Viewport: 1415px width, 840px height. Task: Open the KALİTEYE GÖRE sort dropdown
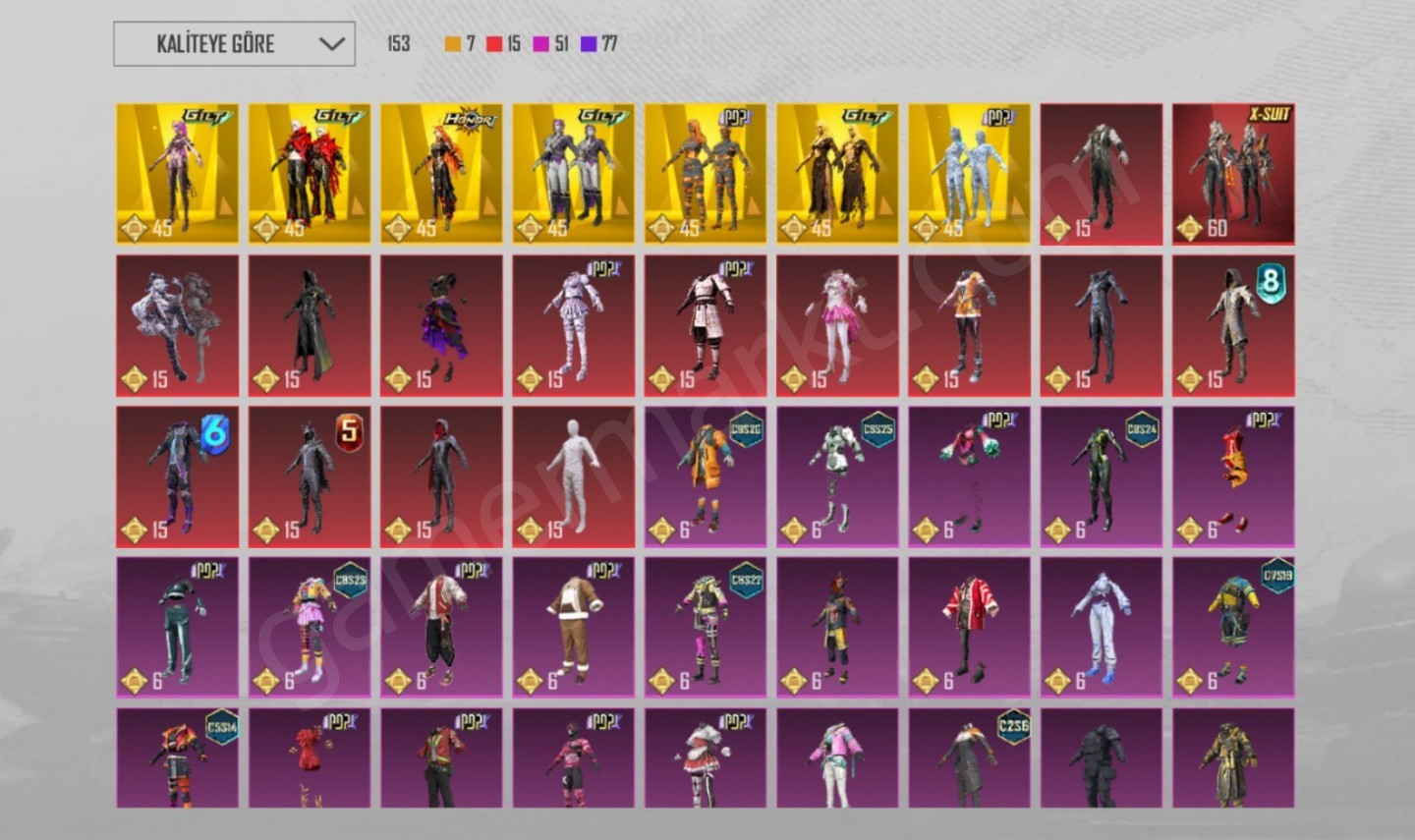234,44
